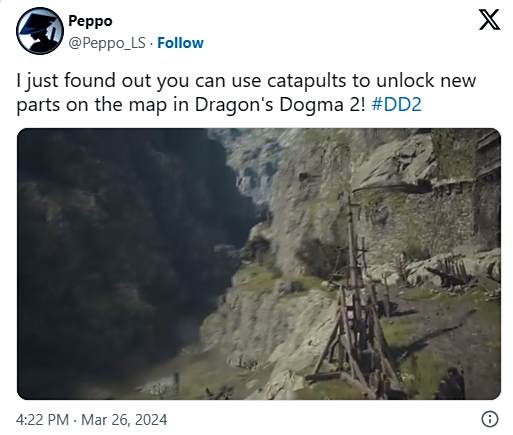Click the tweet info circle icon
Image resolution: width=513 pixels, height=435 pixels.
(x=490, y=419)
